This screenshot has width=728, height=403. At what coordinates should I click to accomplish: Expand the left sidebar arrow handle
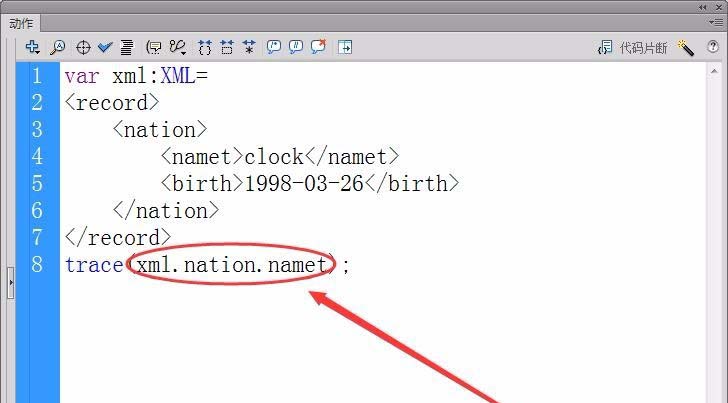(x=11, y=282)
